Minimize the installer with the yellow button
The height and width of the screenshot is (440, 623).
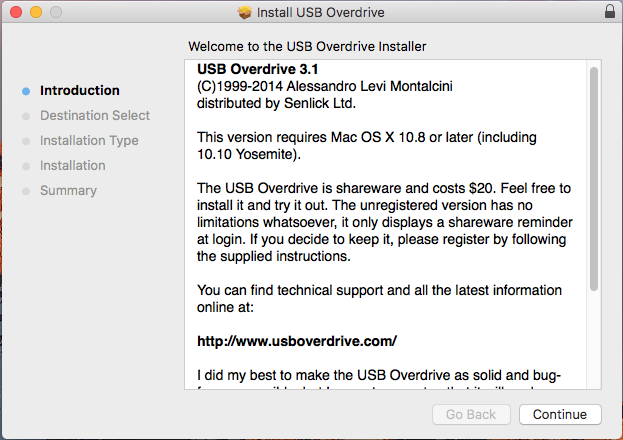(34, 13)
